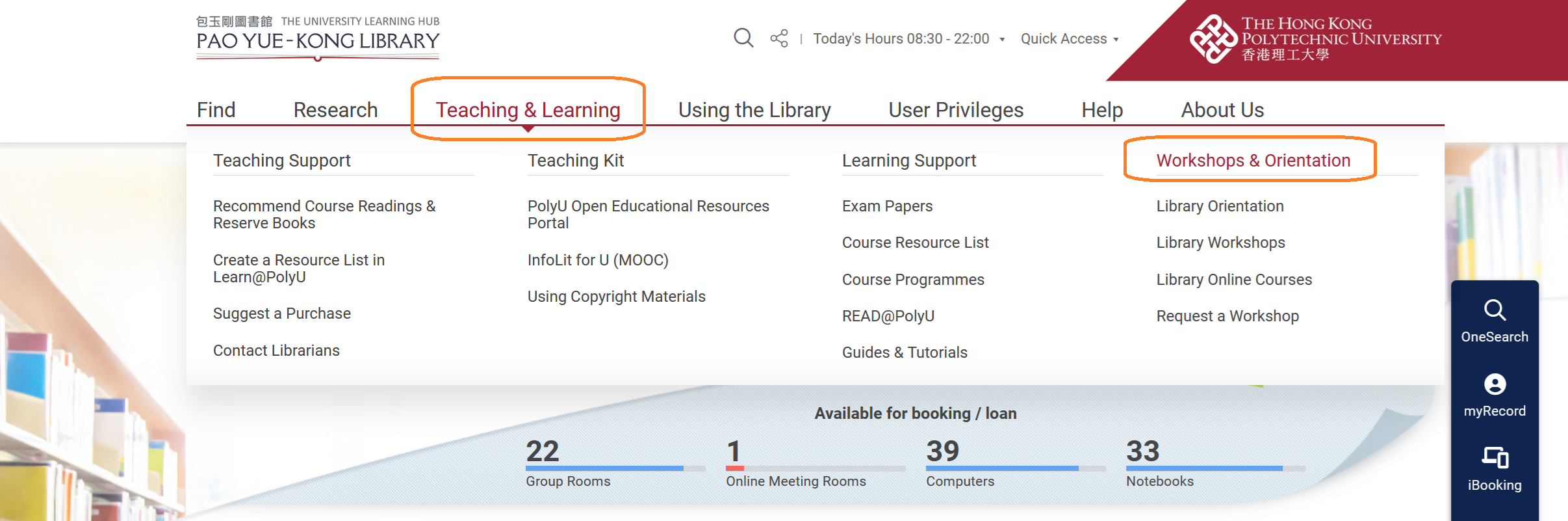Select Request a Workshop link

1227,316
